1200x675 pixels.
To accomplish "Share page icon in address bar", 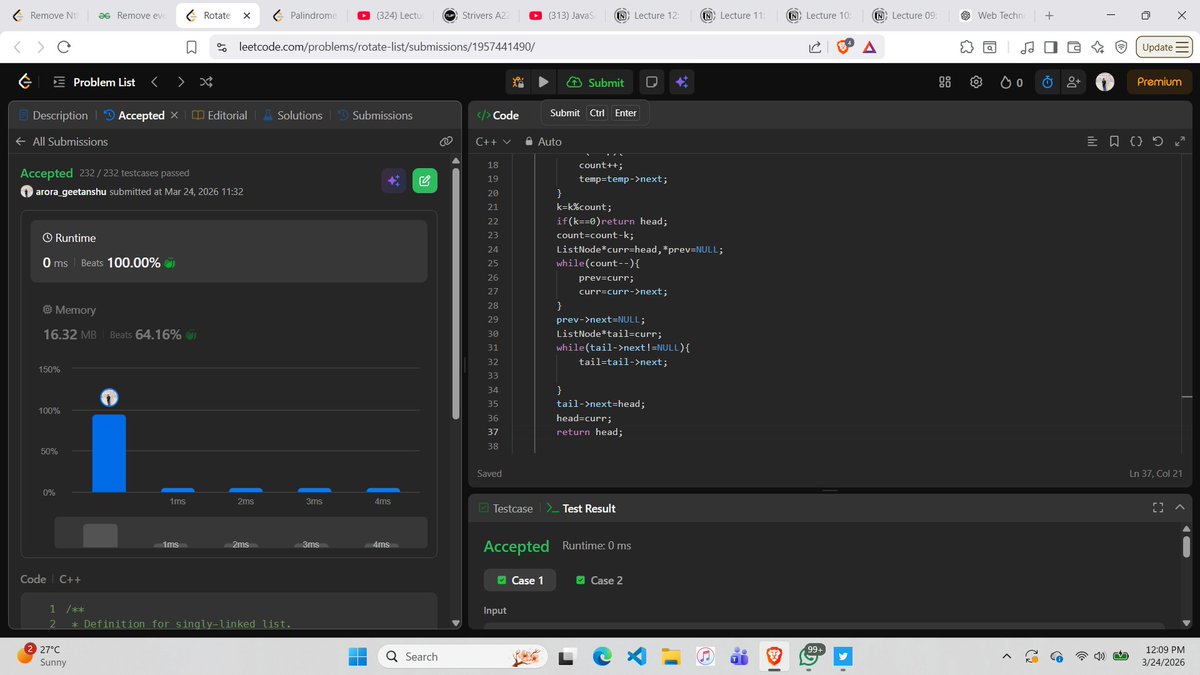I will [815, 47].
